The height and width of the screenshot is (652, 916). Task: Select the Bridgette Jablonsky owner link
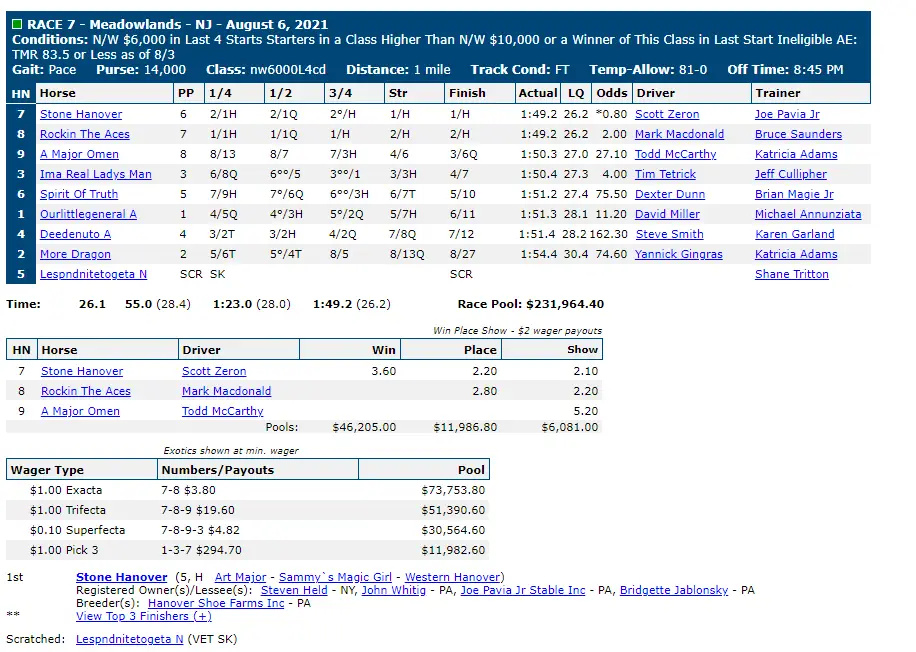(674, 590)
